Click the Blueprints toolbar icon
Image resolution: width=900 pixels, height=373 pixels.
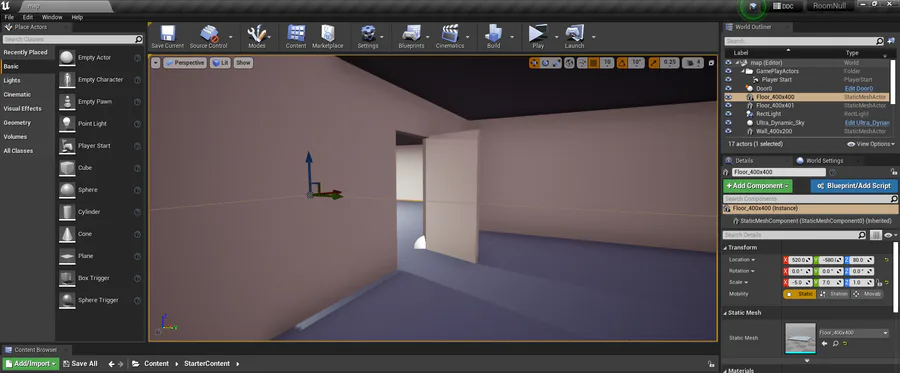pos(412,33)
